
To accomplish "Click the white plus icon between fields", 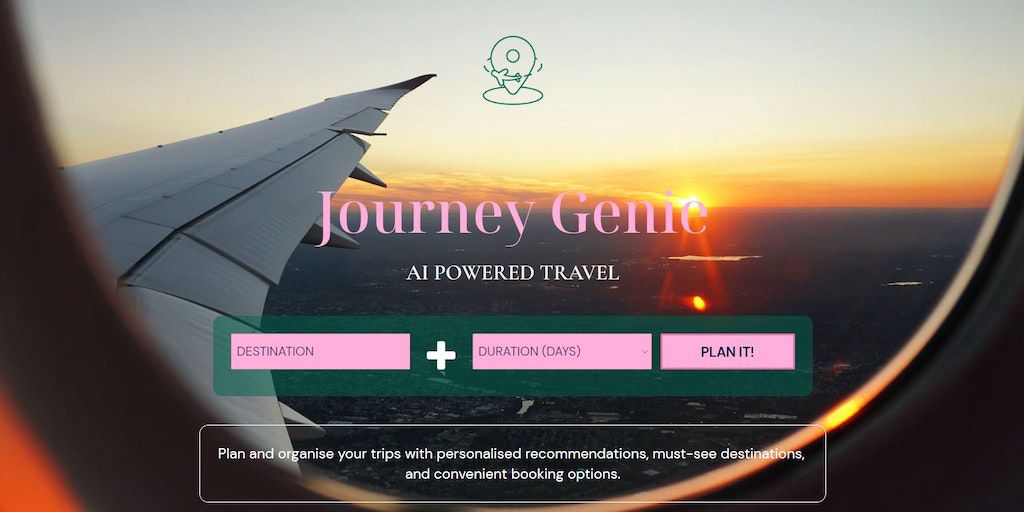I will (441, 355).
